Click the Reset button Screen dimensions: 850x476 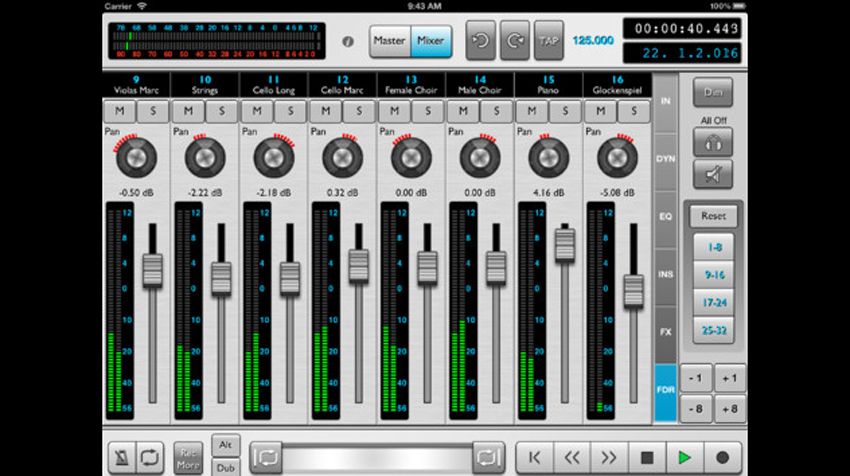pos(713,216)
